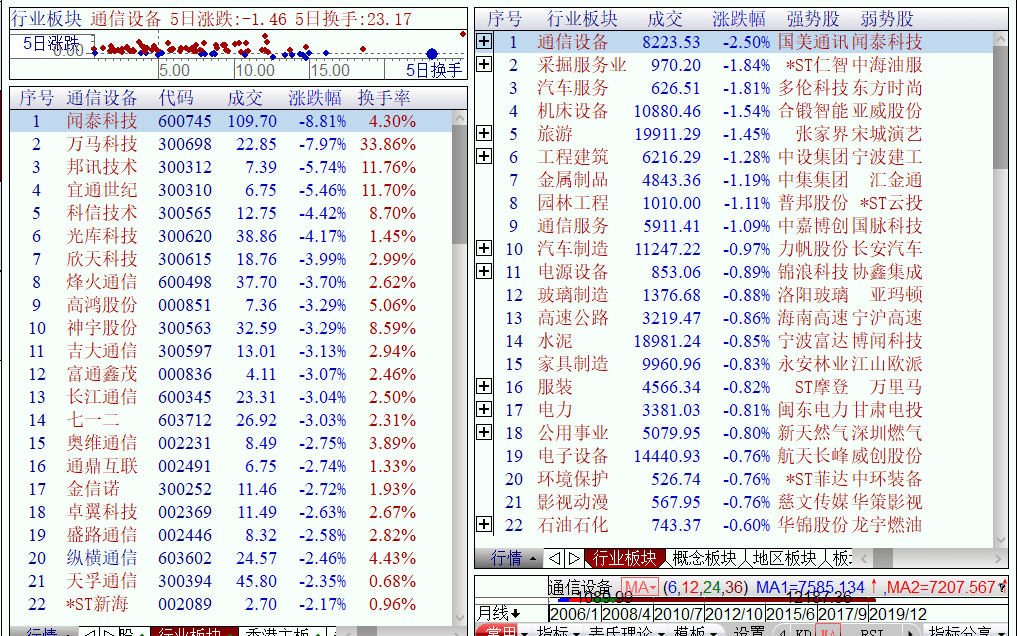Screen dimensions: 1017x636
Task: Open the 月线 period selector
Action: [x=498, y=613]
